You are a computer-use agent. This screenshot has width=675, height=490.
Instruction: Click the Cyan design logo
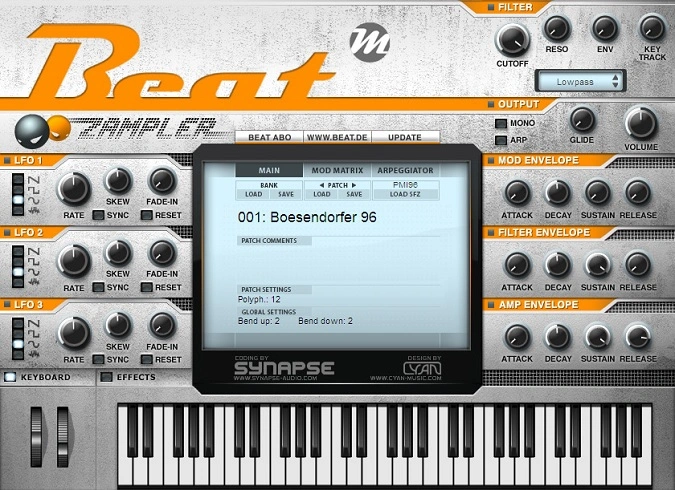422,369
